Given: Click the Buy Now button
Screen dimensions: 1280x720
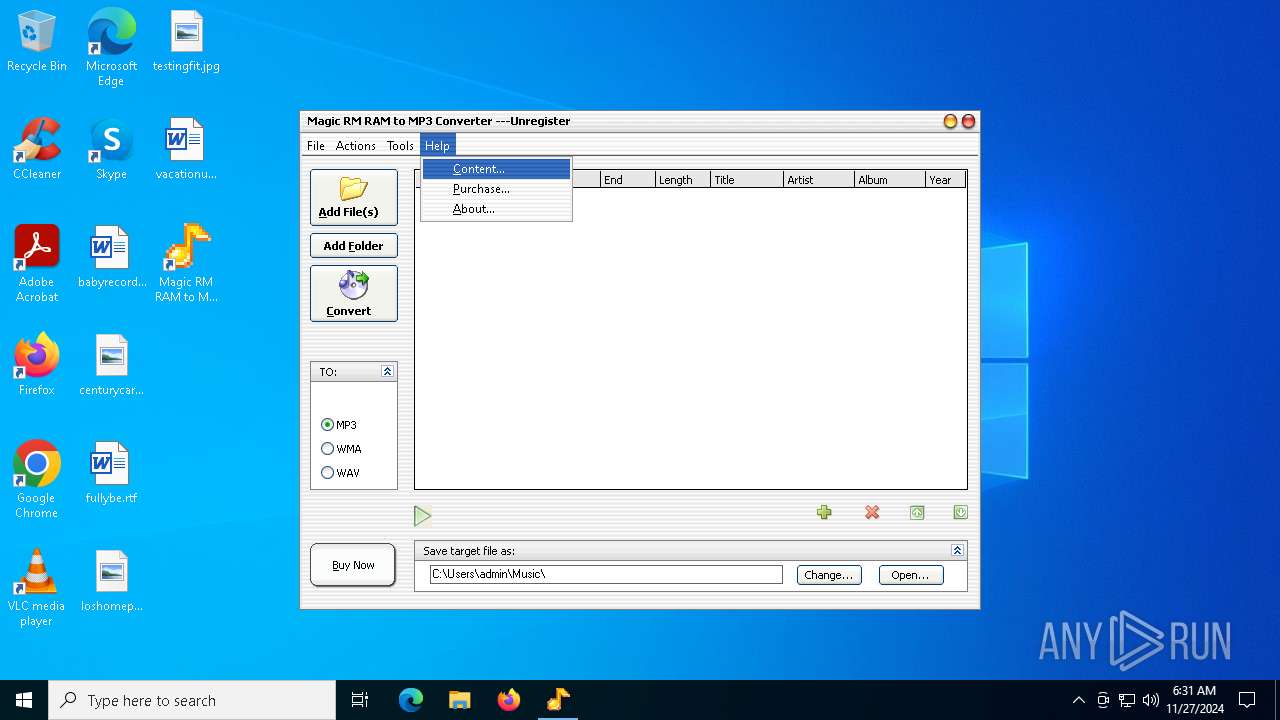Looking at the screenshot, I should pos(353,565).
